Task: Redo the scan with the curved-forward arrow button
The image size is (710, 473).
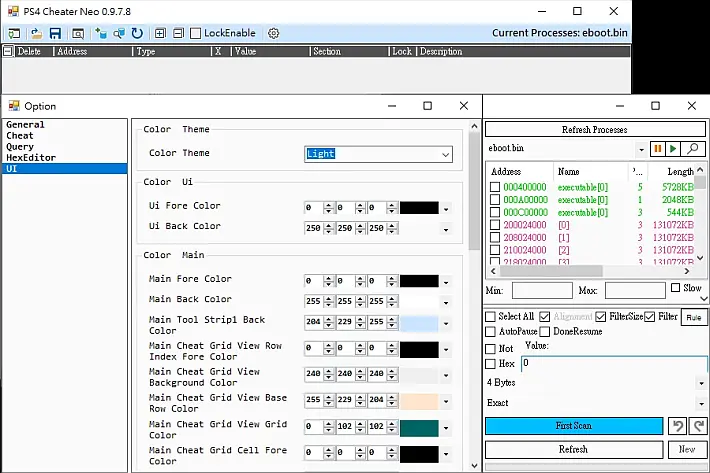Action: tap(698, 426)
